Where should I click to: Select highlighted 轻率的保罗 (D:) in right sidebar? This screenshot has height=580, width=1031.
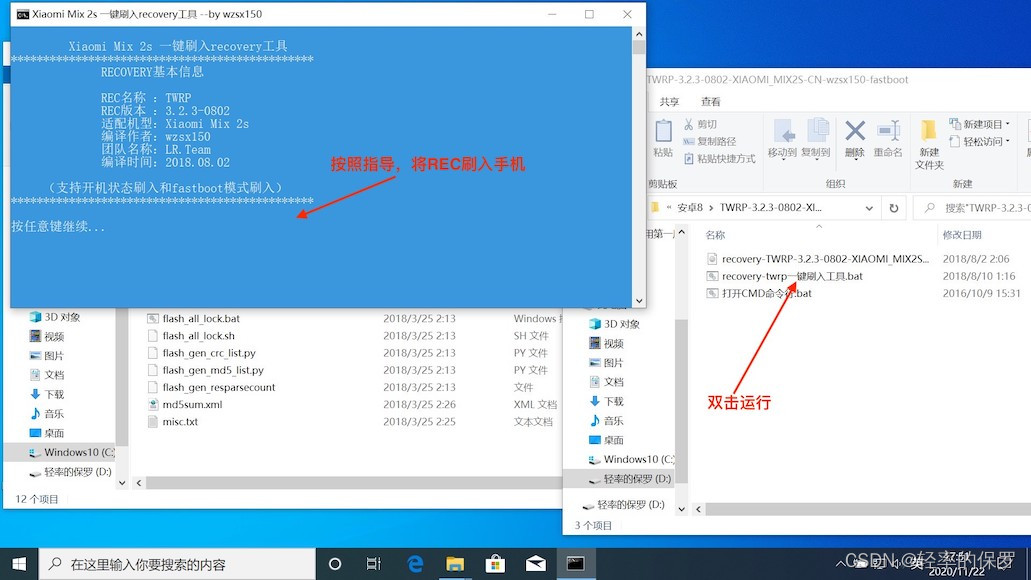(621, 479)
